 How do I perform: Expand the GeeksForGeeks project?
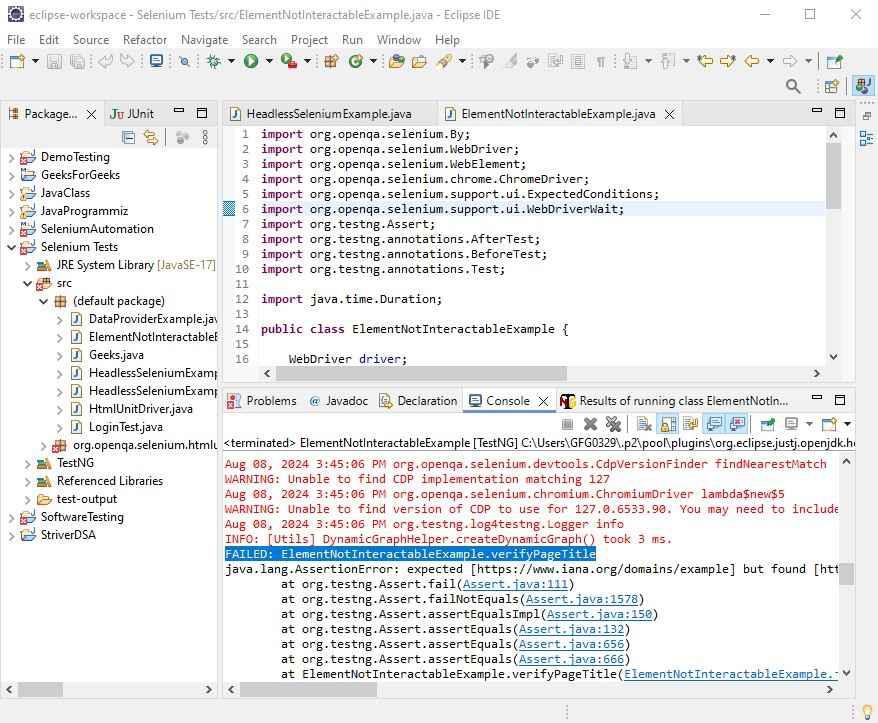[x=12, y=175]
